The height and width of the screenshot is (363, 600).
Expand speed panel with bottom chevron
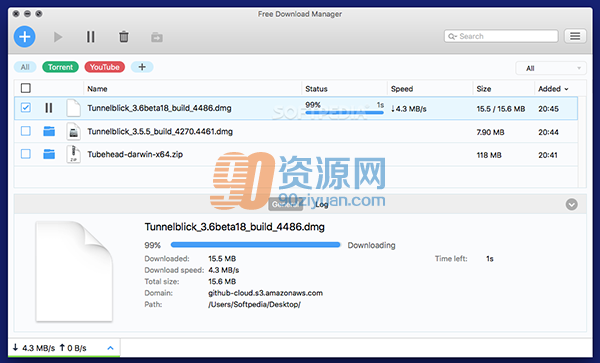click(x=110, y=348)
